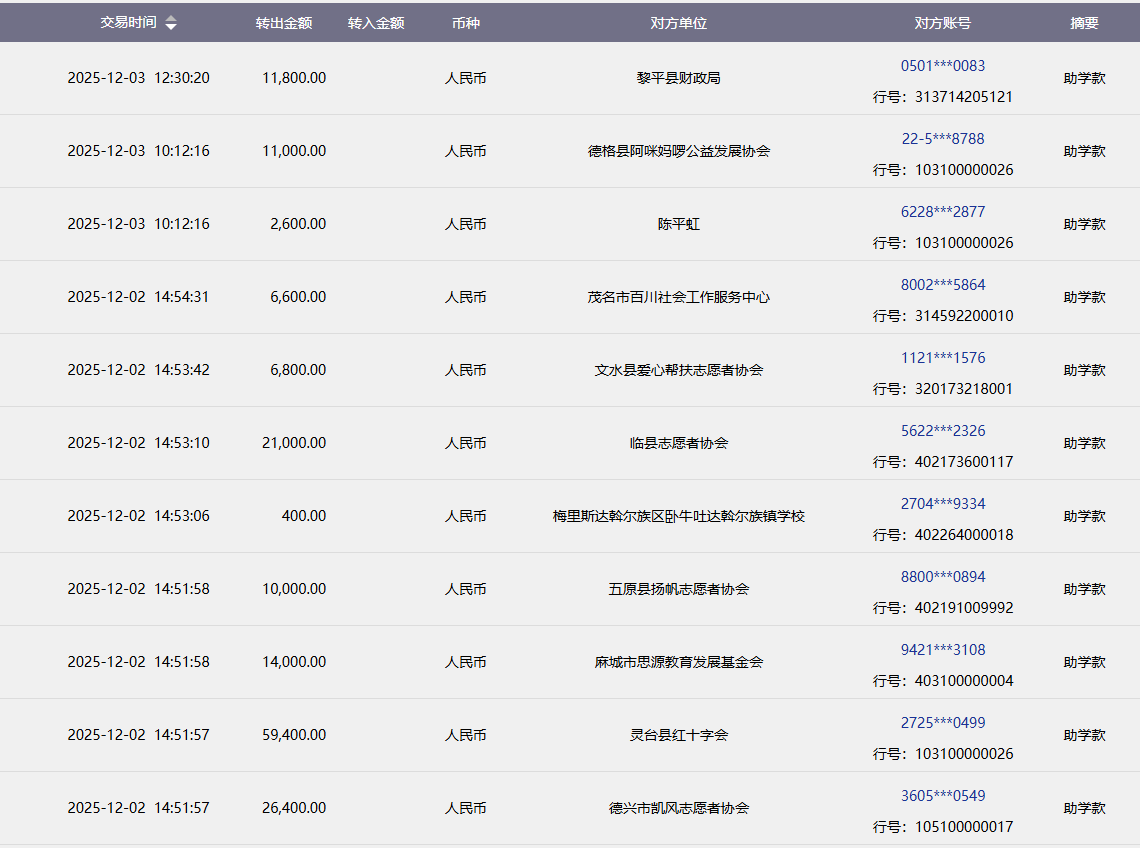Open account link 6228***2877
The height and width of the screenshot is (848, 1140).
(x=942, y=212)
